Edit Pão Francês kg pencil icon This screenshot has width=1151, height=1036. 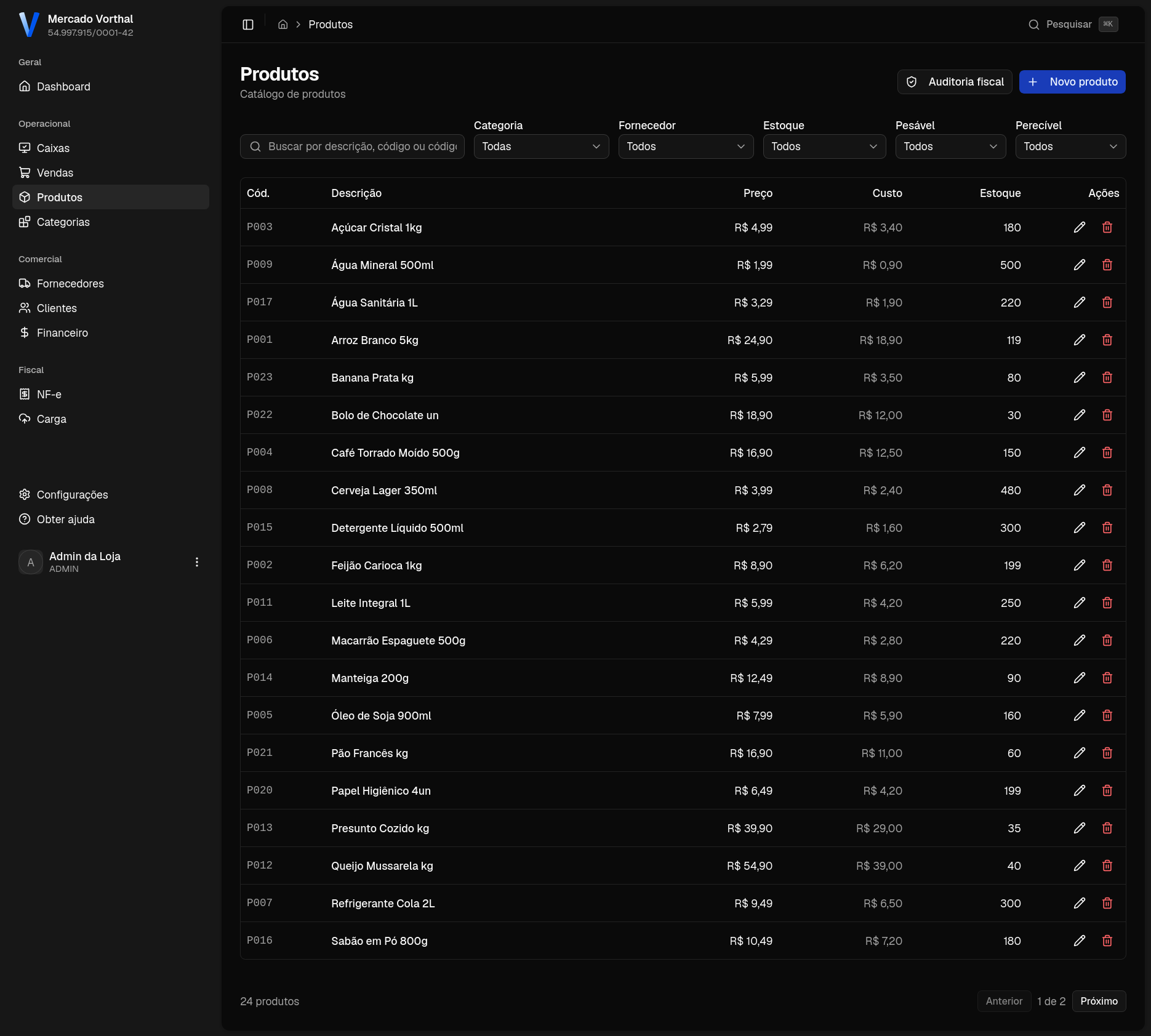(x=1080, y=753)
